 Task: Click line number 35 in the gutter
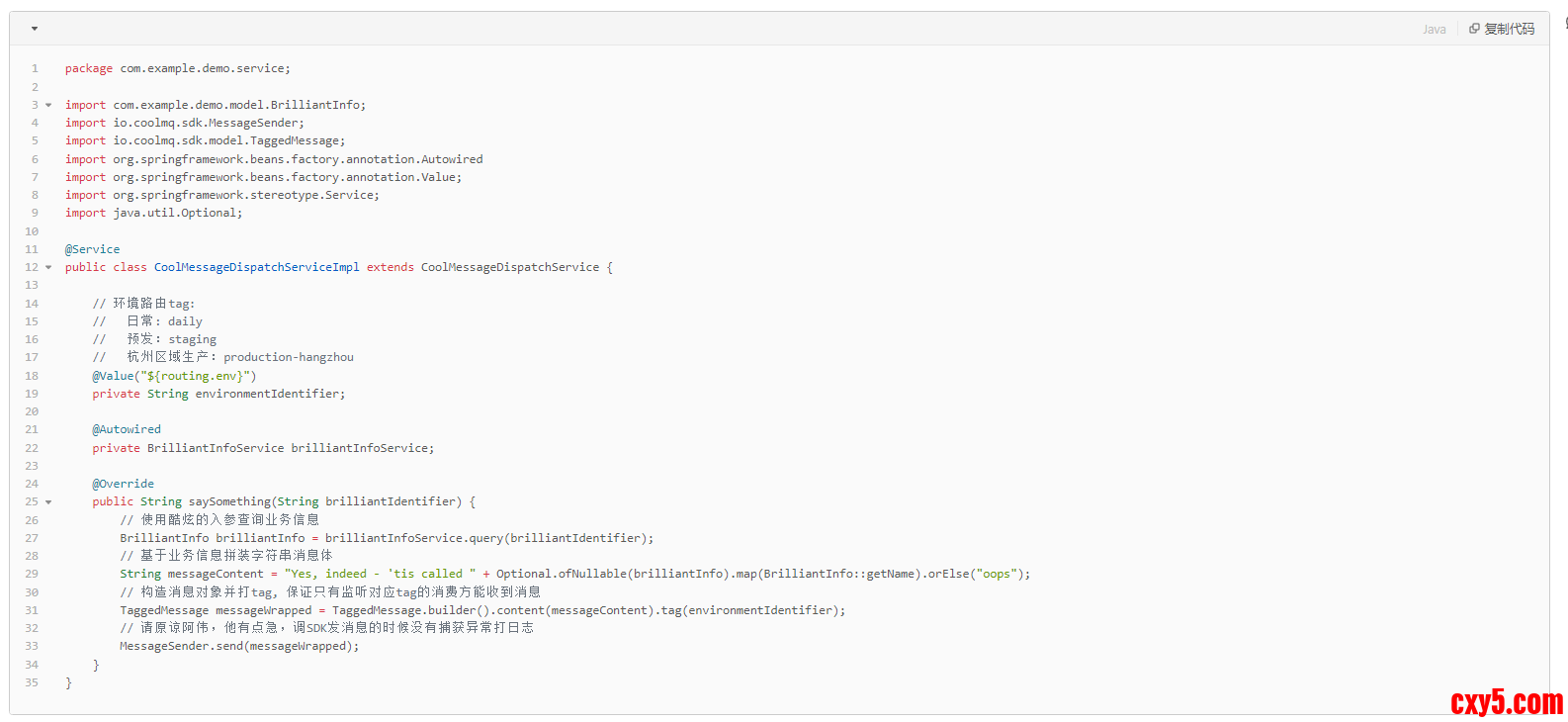click(x=32, y=682)
